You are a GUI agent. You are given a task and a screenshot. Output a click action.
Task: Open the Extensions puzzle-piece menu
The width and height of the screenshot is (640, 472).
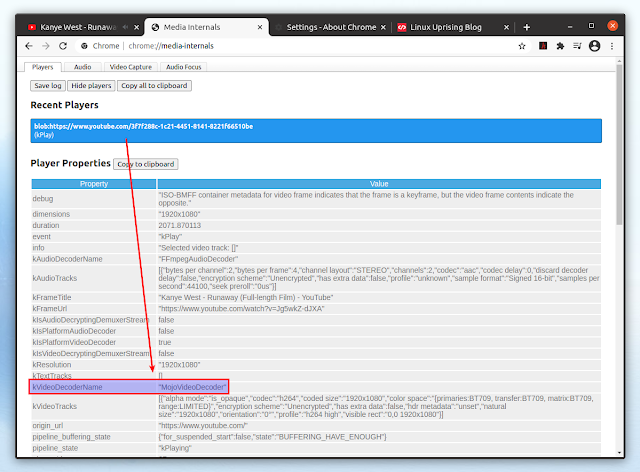pos(560,46)
